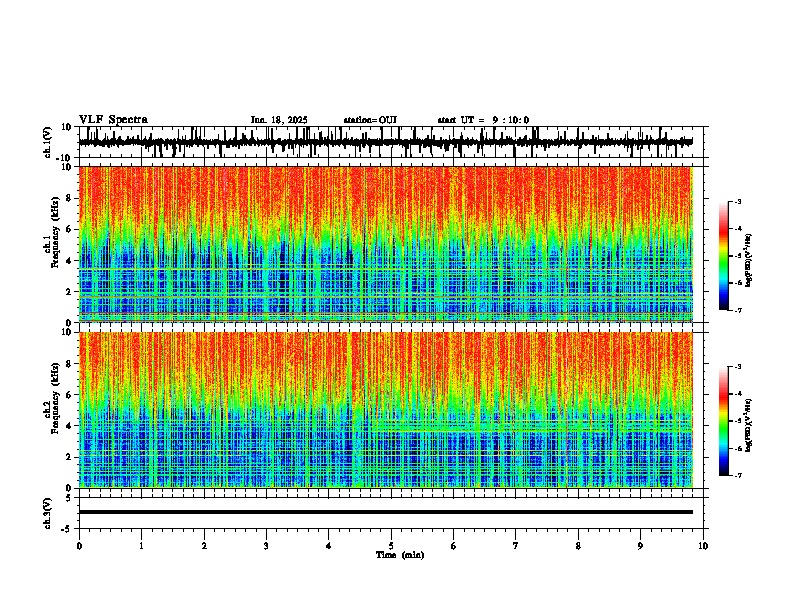Click the "Time (min)" axis label
Viewport: 792px width, 612px height.
400,555
